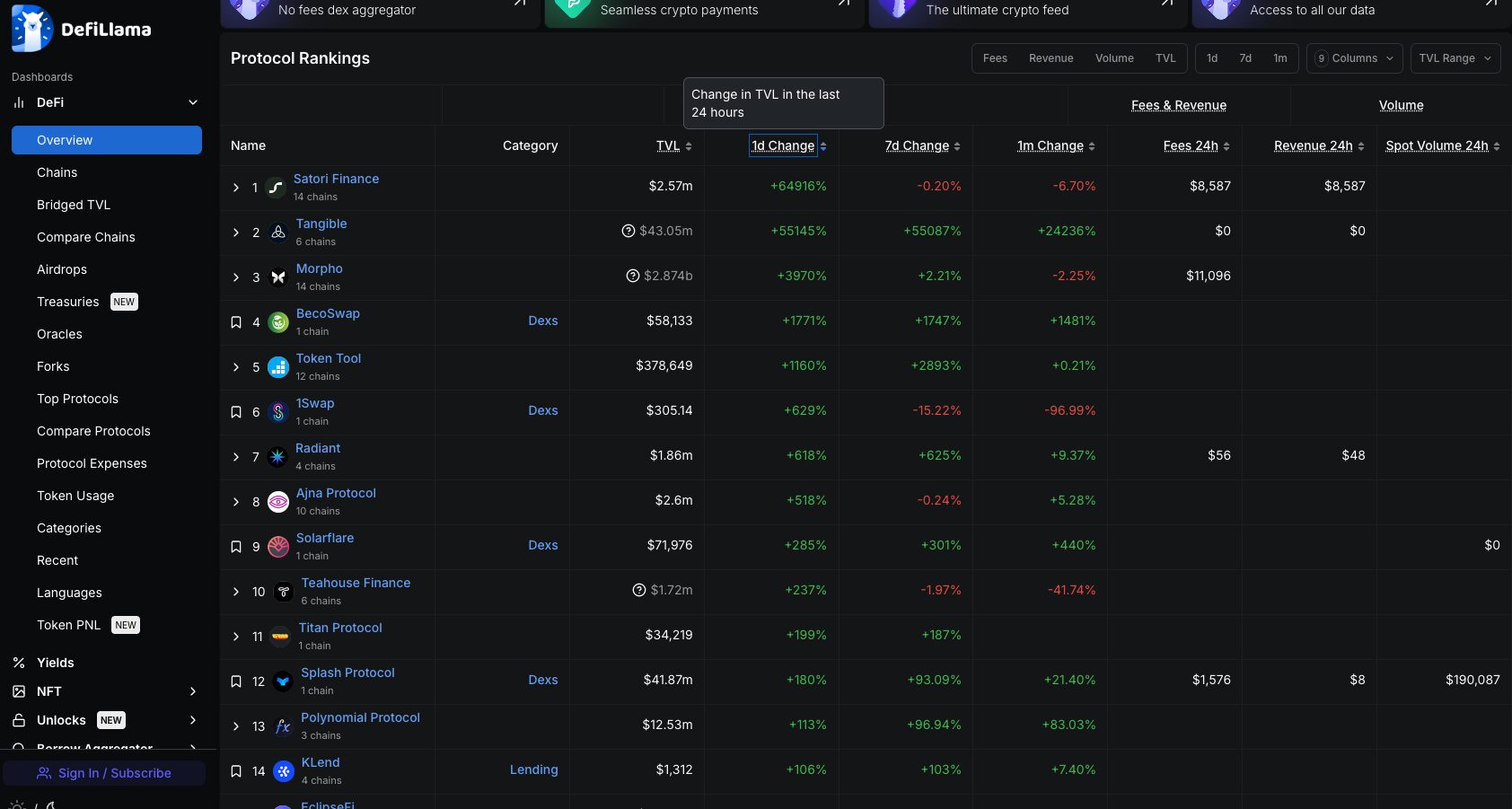This screenshot has width=1512, height=809.
Task: Click question mark icon beside Morpho TVL
Action: pyautogui.click(x=633, y=276)
